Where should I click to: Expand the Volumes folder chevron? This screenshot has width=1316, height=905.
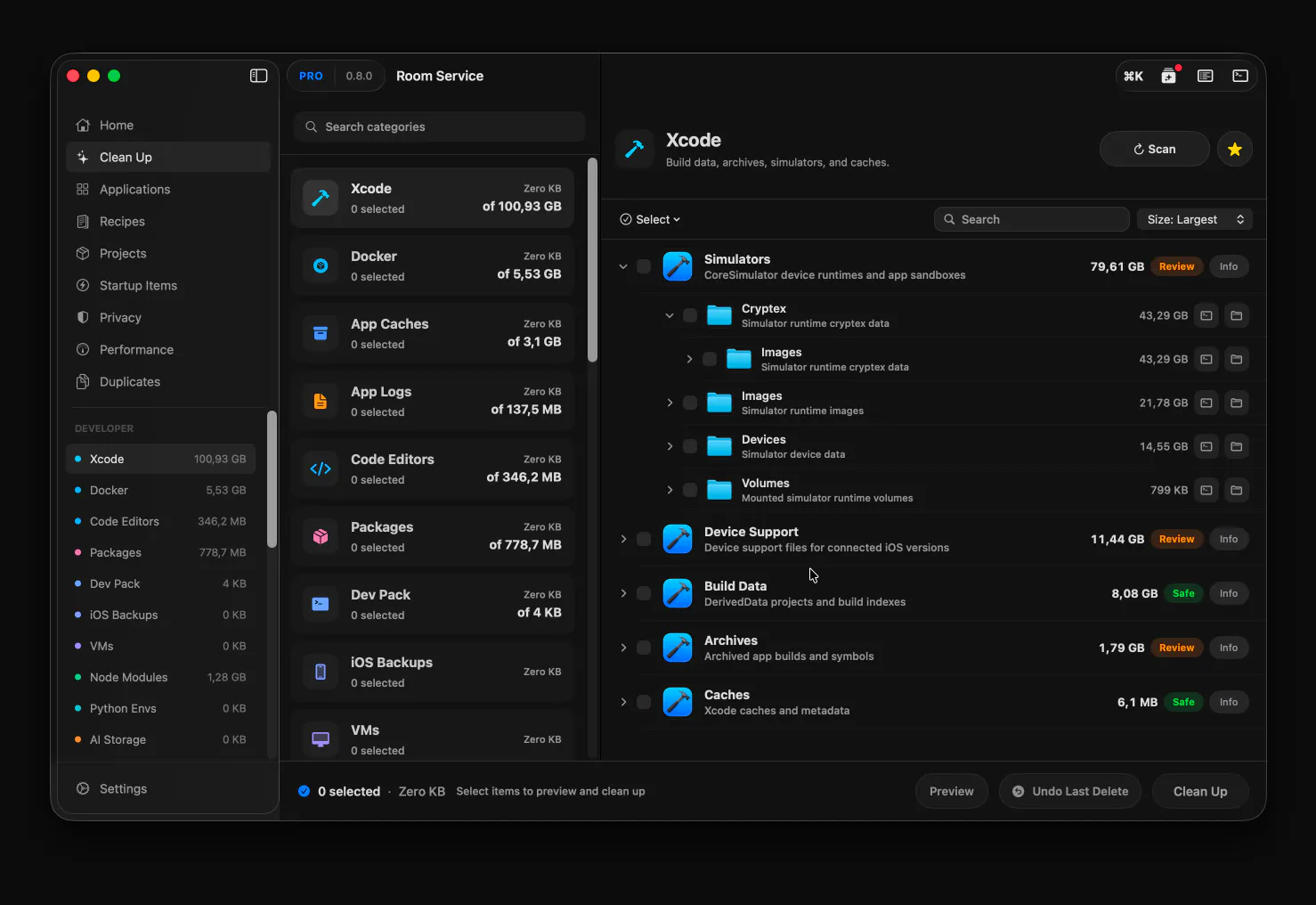[x=670, y=490]
